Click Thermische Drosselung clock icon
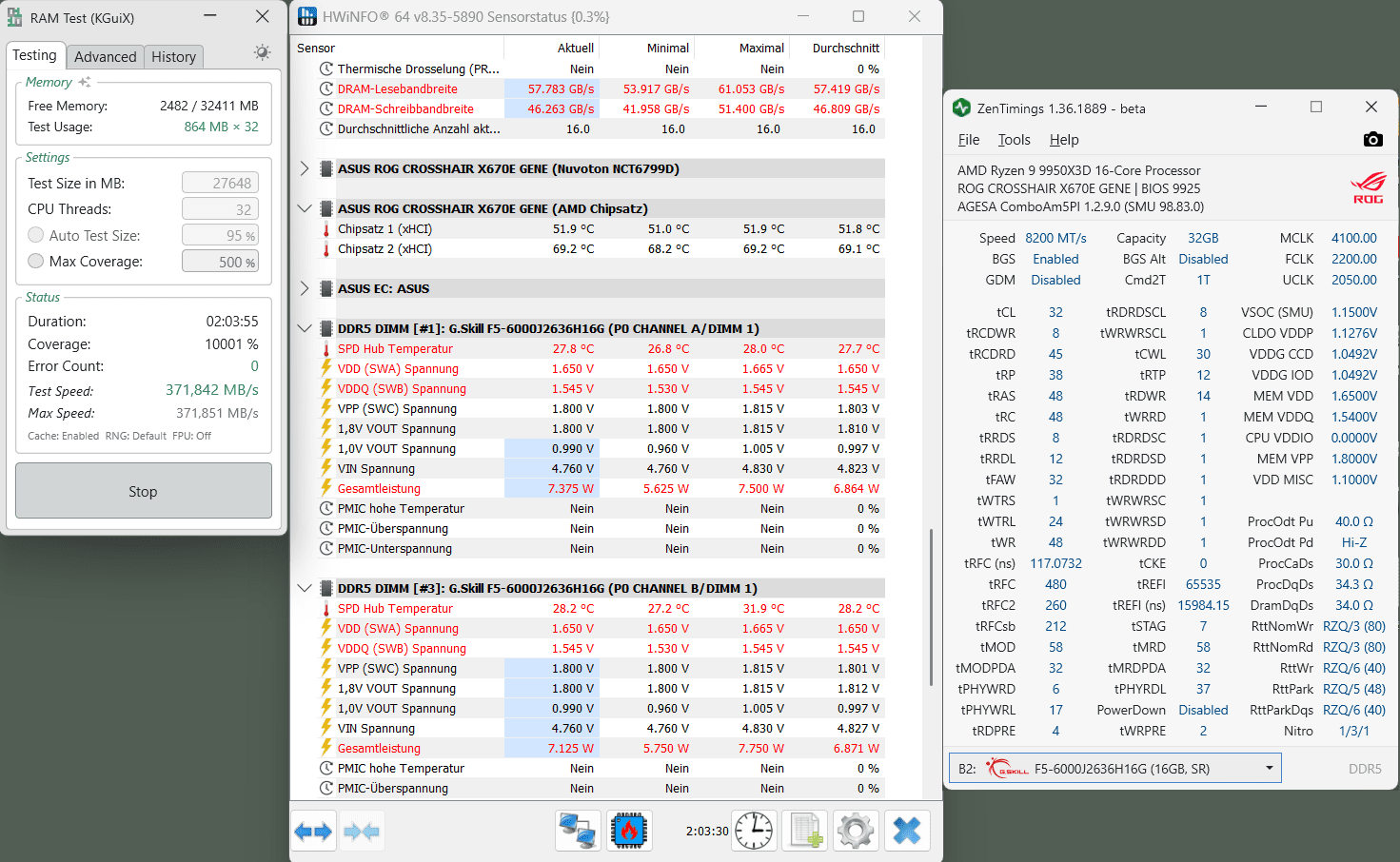The height and width of the screenshot is (862, 1400). pyautogui.click(x=326, y=69)
